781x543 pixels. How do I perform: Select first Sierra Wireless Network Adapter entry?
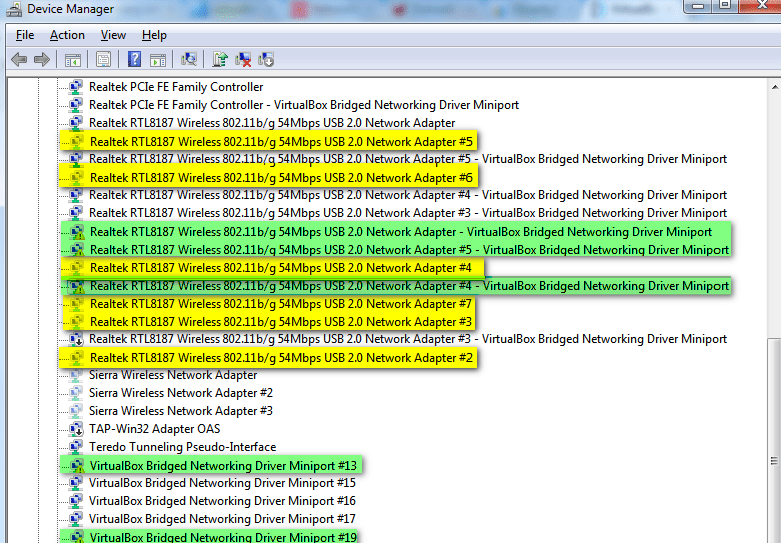pos(173,375)
